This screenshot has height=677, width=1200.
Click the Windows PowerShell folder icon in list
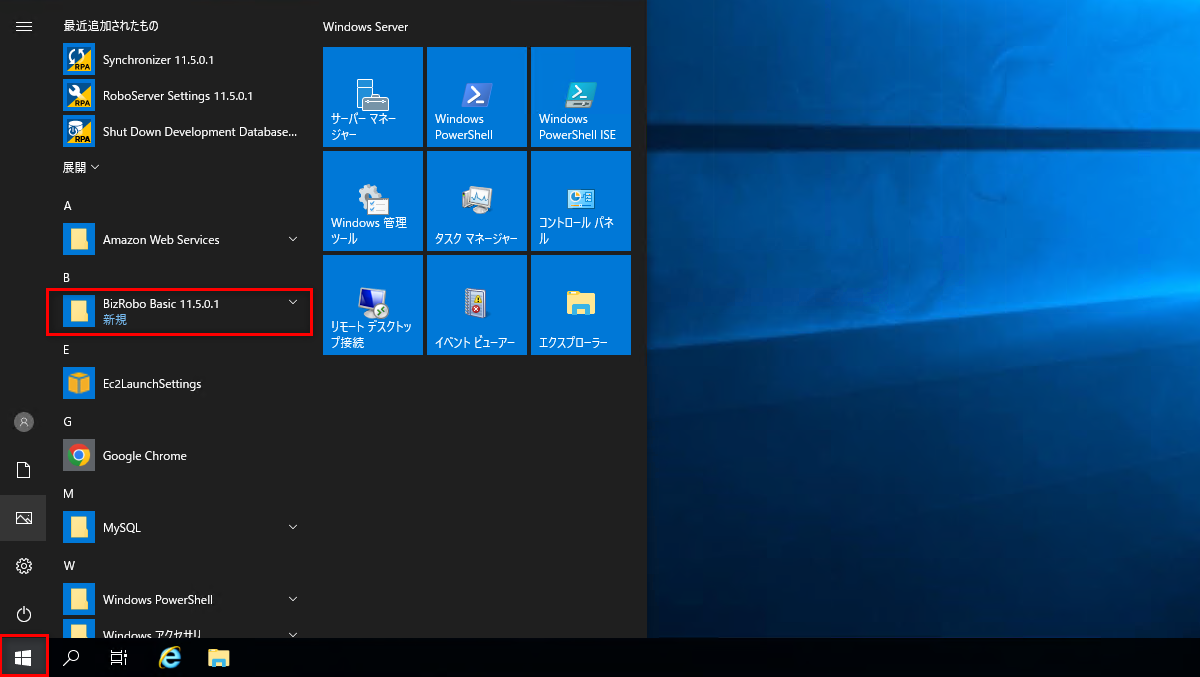[79, 600]
